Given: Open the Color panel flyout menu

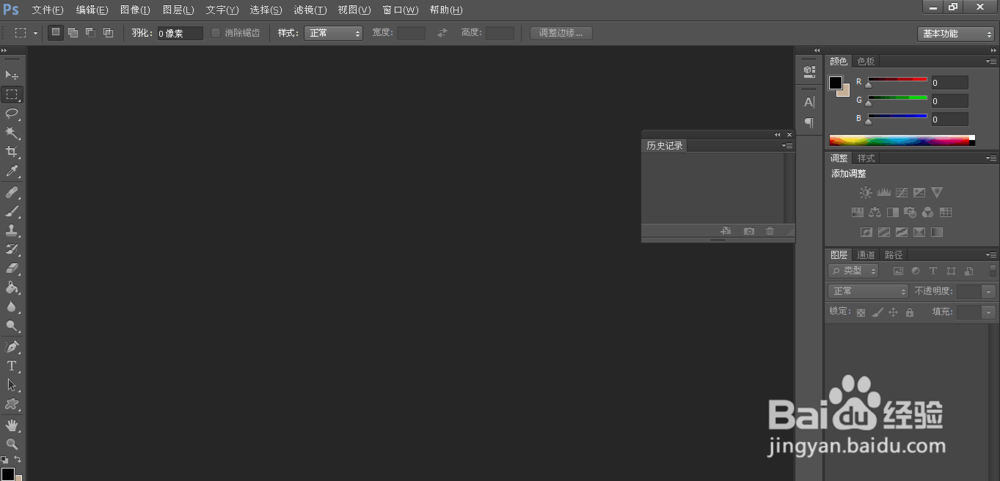Looking at the screenshot, I should [991, 61].
